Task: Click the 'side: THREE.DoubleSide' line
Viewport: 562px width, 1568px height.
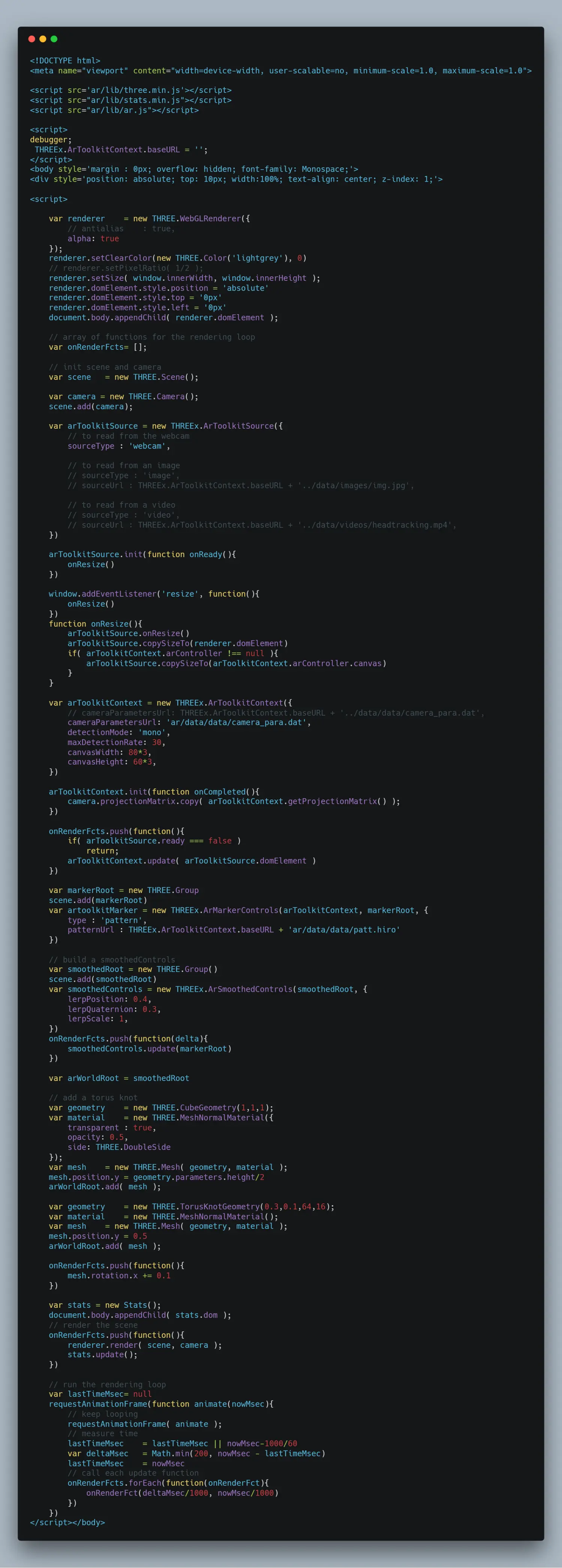Action: [x=119, y=1148]
